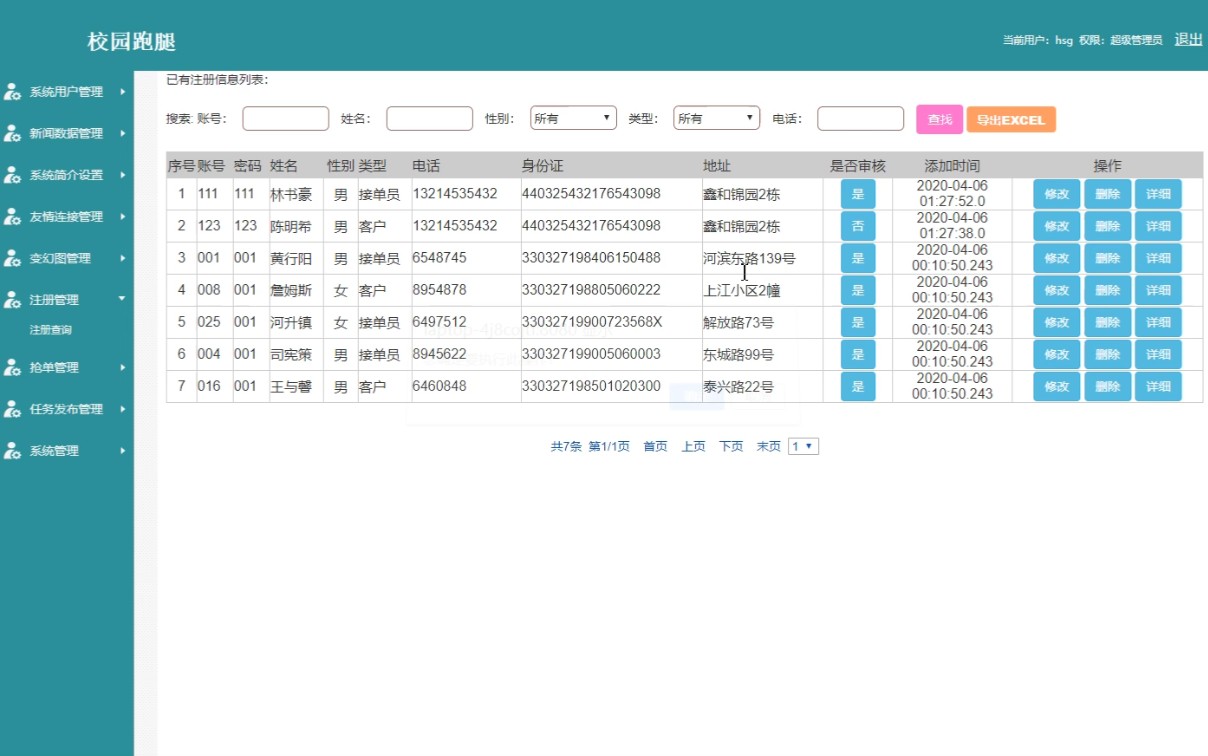Click the 身份证 column header
This screenshot has height=756, width=1208.
(x=542, y=166)
